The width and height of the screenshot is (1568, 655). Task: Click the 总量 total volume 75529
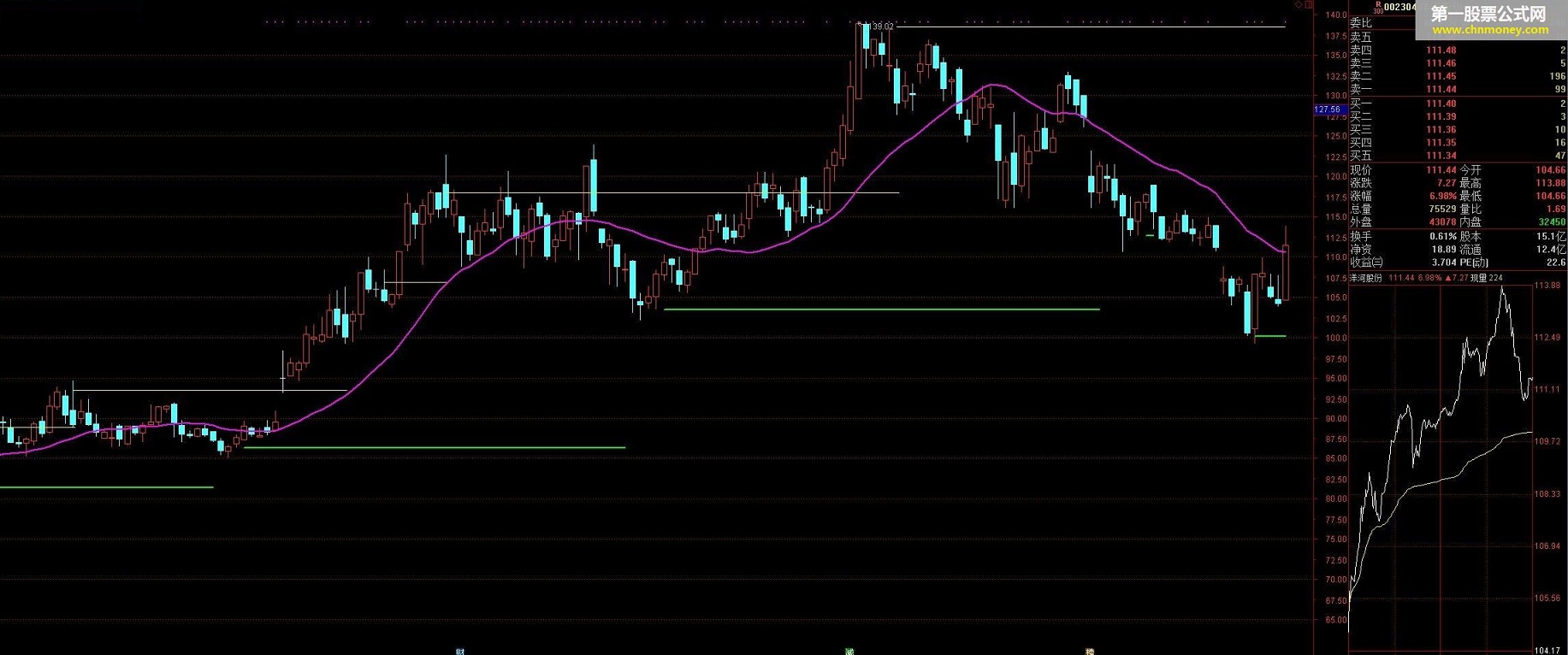[x=1442, y=209]
